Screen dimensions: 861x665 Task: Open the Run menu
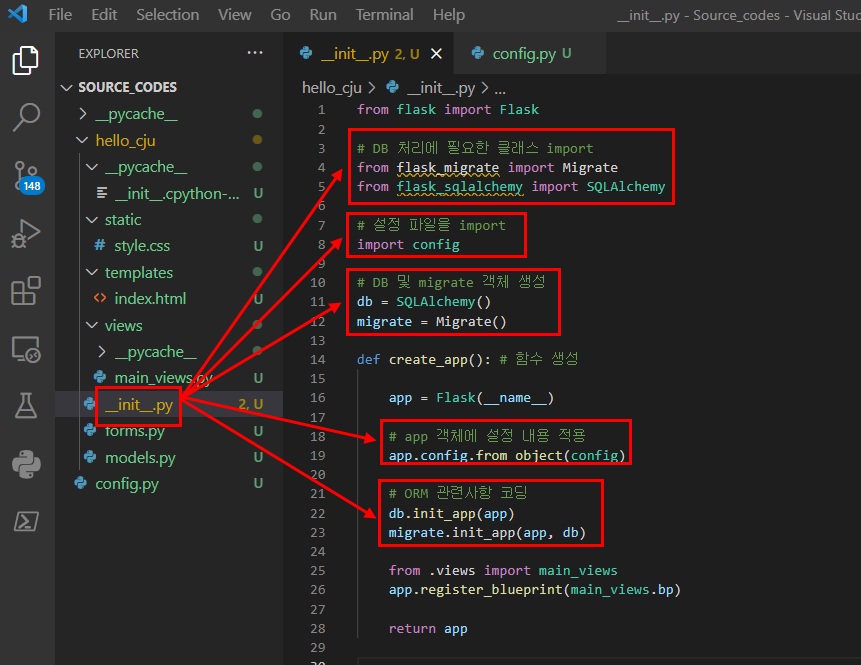click(323, 15)
